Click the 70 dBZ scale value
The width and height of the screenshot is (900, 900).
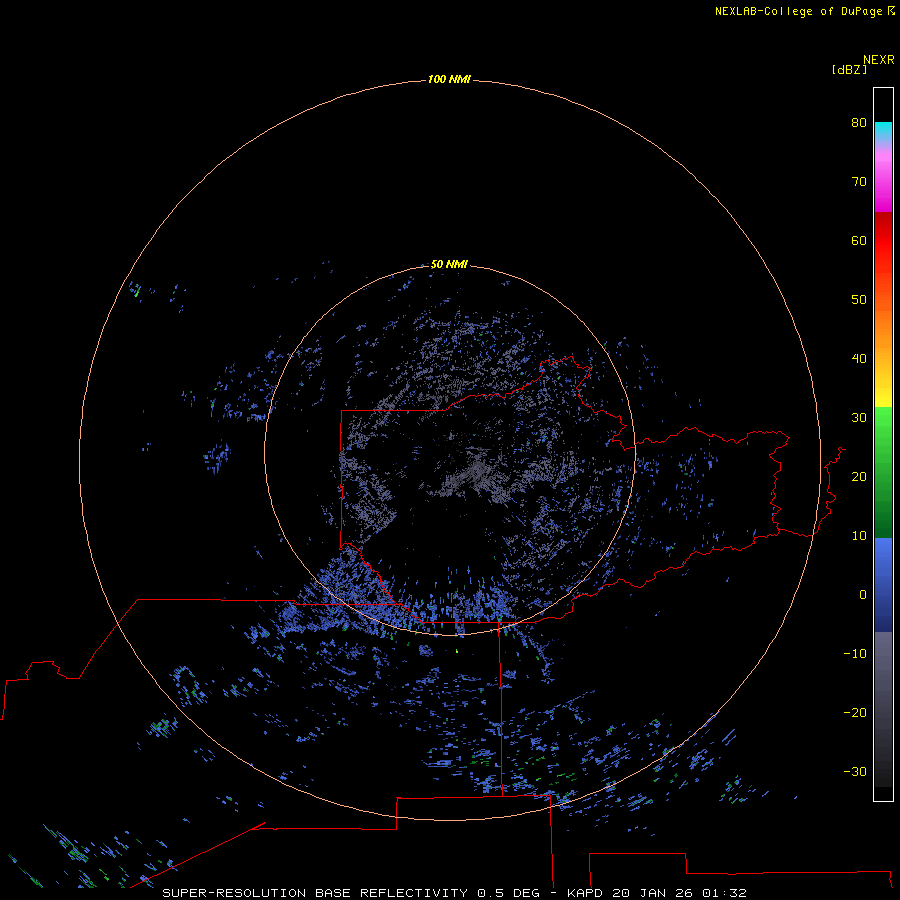pos(859,181)
